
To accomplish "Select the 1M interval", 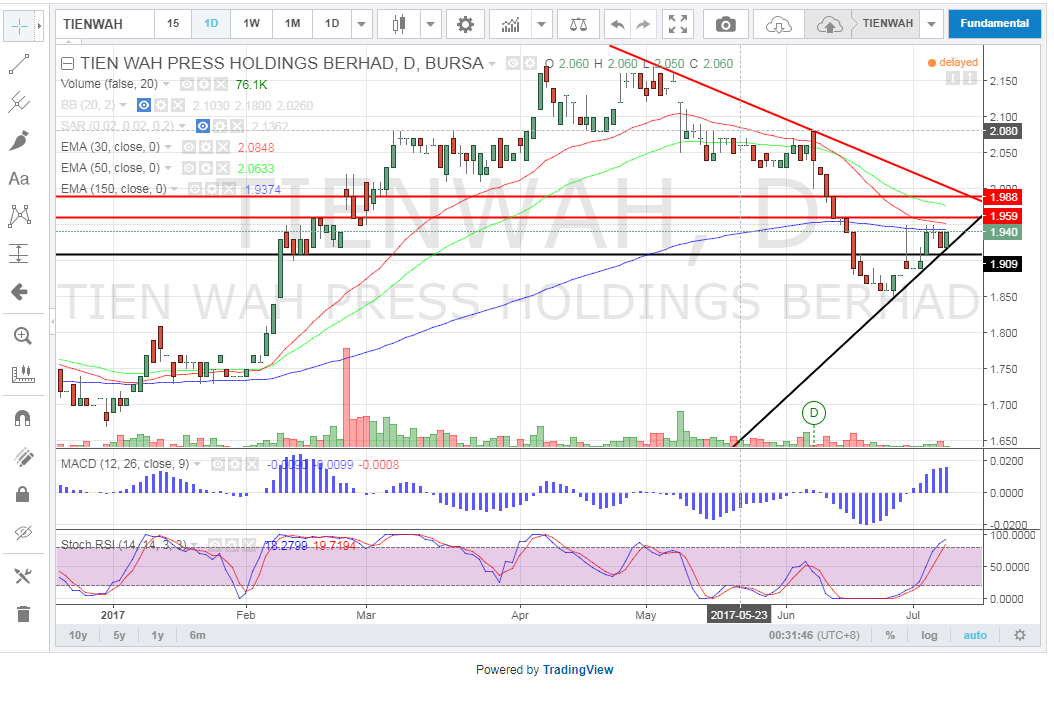I will pyautogui.click(x=292, y=24).
